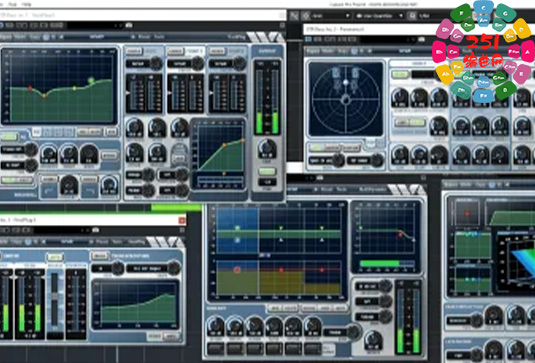535x363 pixels.
Task: Select the red node on MultiDynamics small curve
Action: point(401,234)
